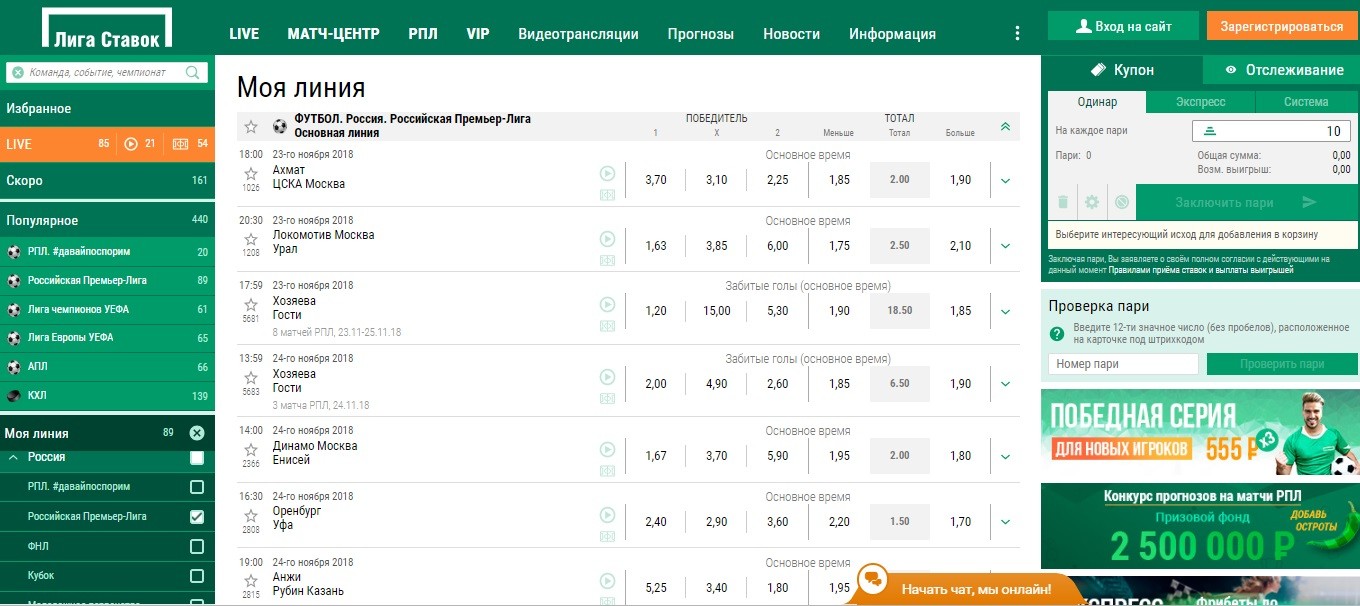Screen dimensions: 1360x606
Task: Open video stream for Динамо Москва – Енисей
Action: click(x=607, y=449)
